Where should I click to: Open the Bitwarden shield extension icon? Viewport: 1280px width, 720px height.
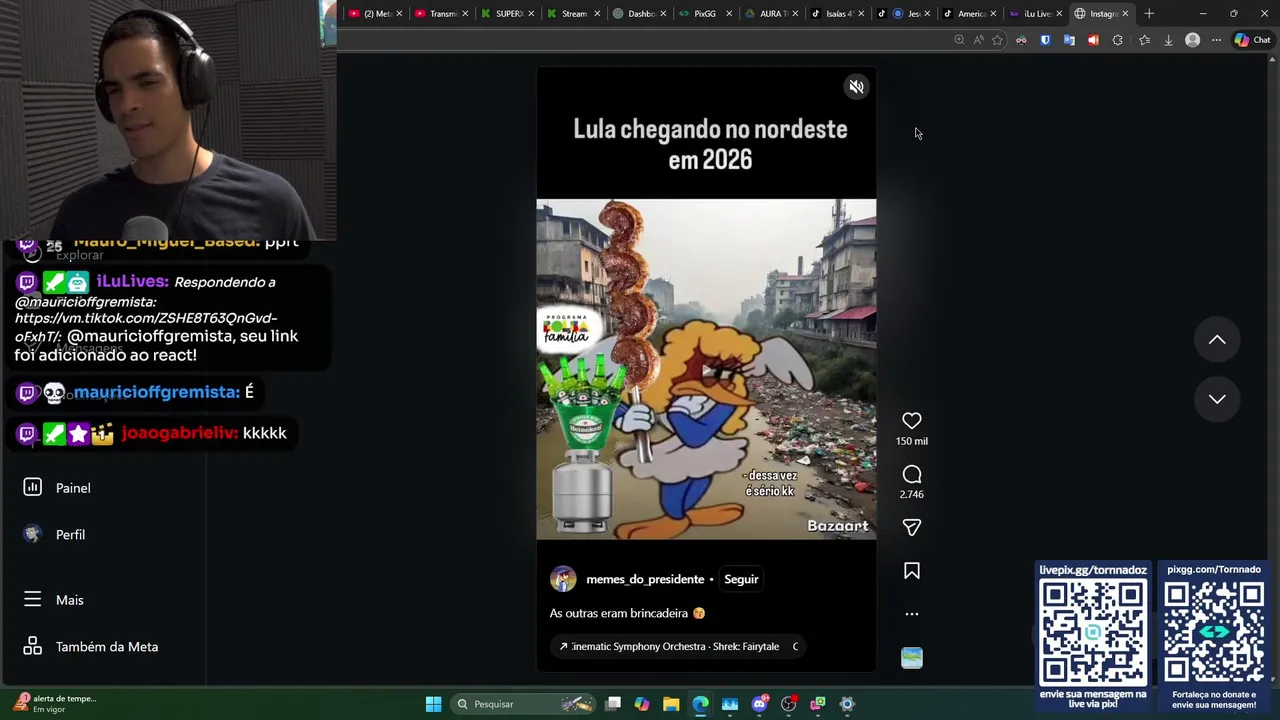1045,40
